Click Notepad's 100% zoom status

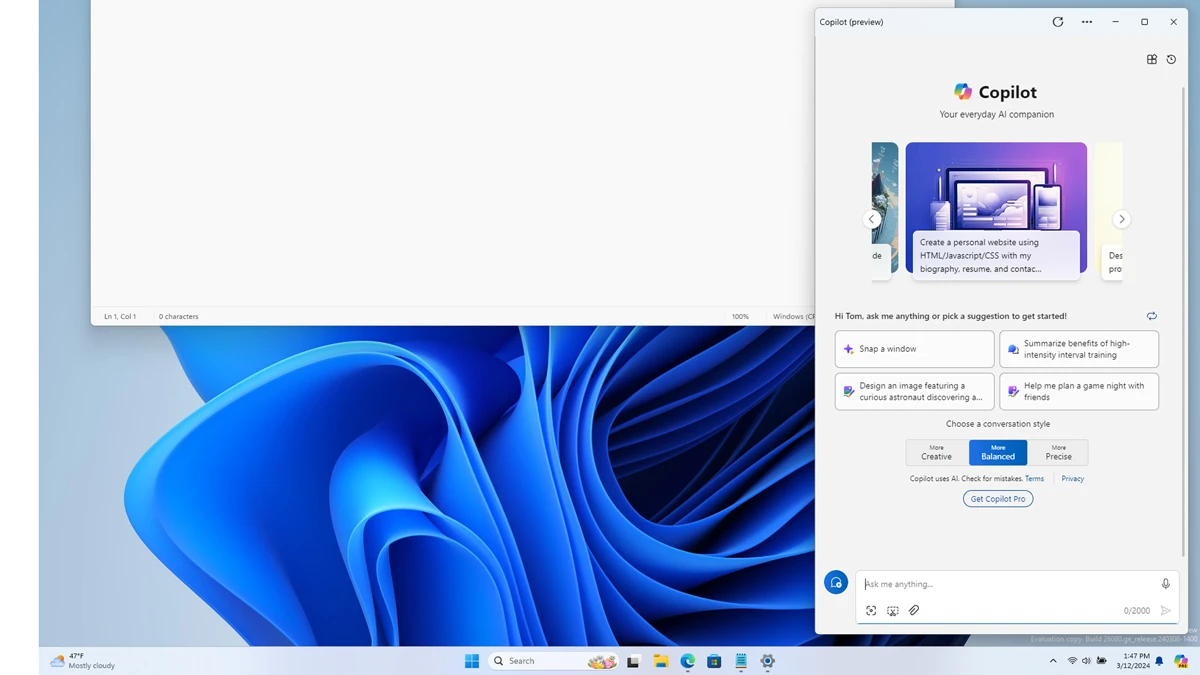click(740, 317)
